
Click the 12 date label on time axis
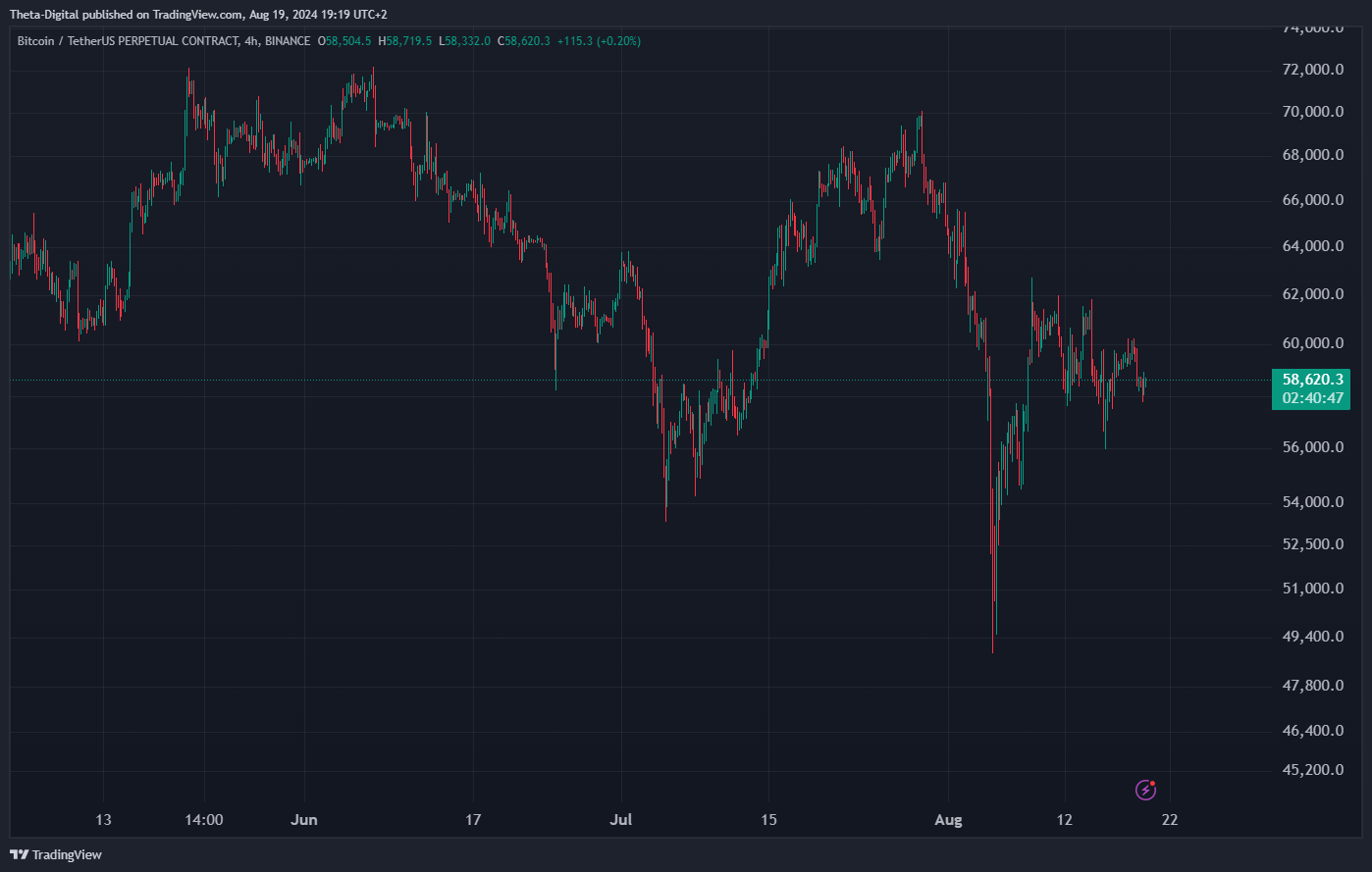(1065, 820)
